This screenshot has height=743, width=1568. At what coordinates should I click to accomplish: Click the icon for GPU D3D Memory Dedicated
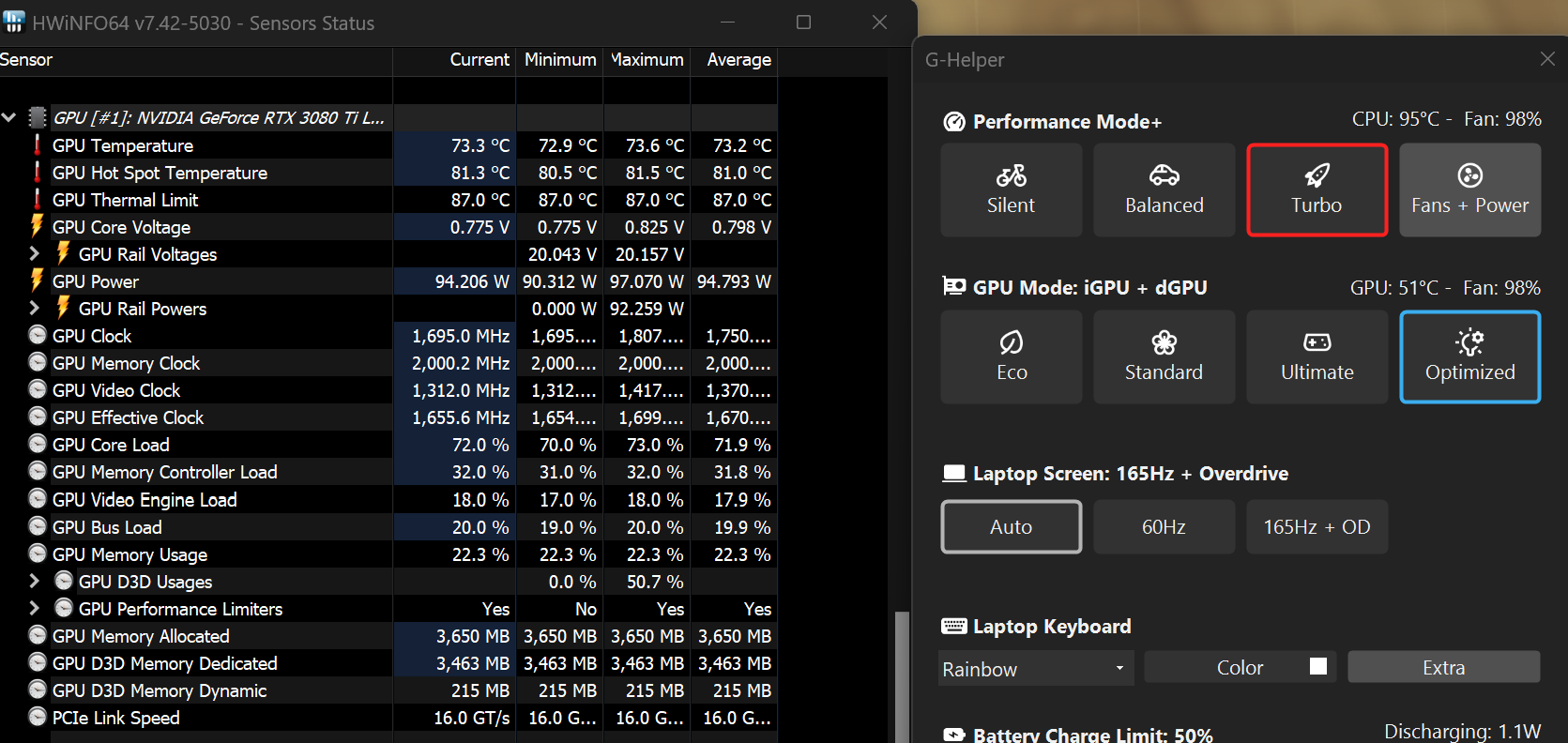pos(38,662)
